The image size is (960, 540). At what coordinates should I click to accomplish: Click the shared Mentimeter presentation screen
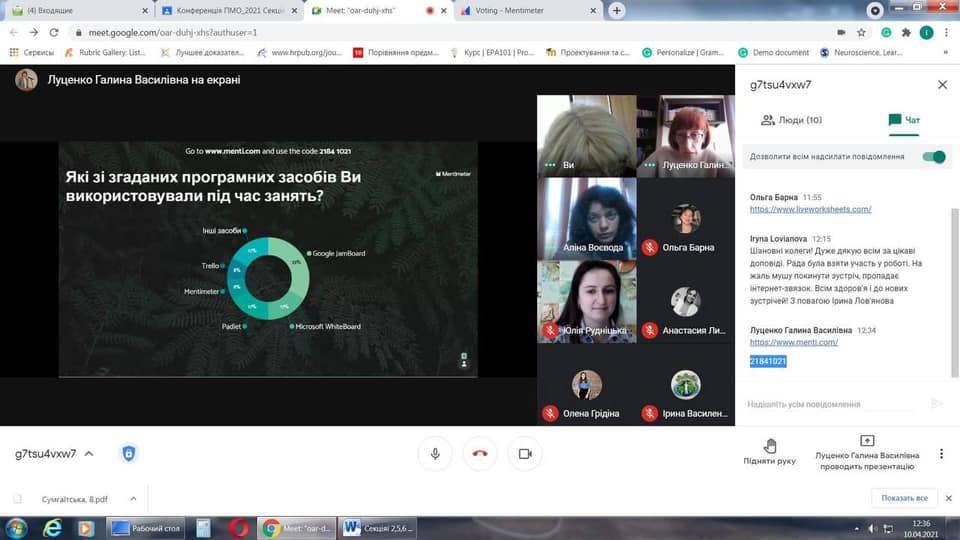(x=268, y=259)
